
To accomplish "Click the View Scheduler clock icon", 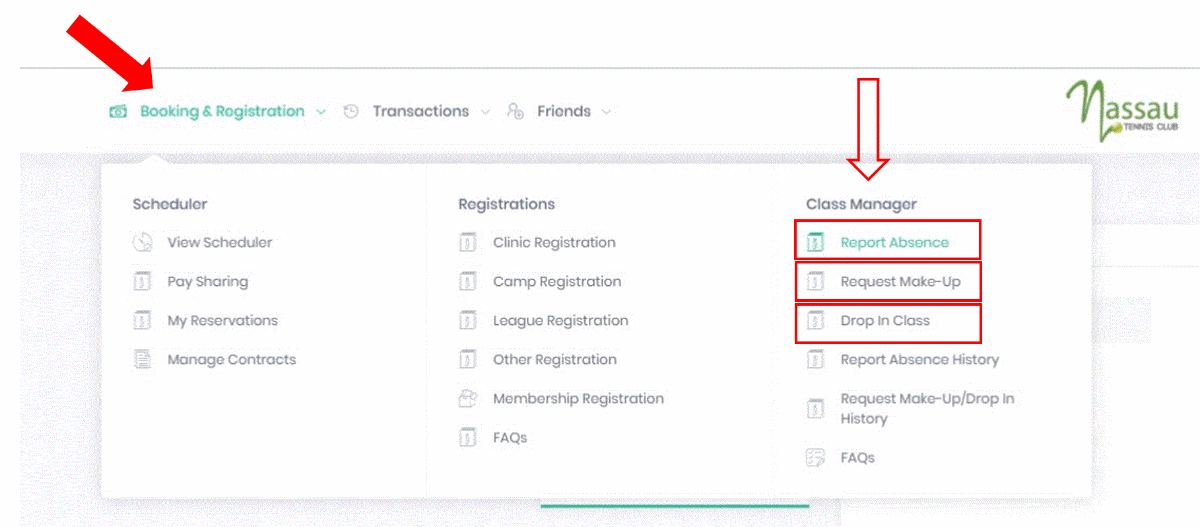I will click(x=142, y=243).
